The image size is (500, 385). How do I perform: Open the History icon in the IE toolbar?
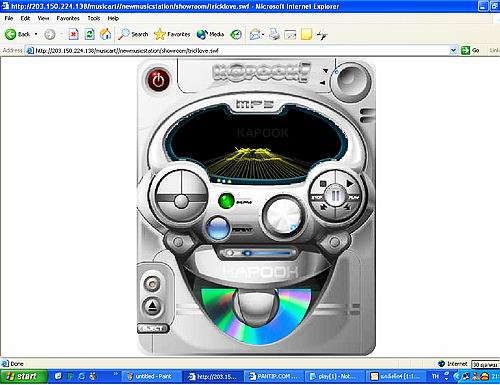tap(236, 34)
